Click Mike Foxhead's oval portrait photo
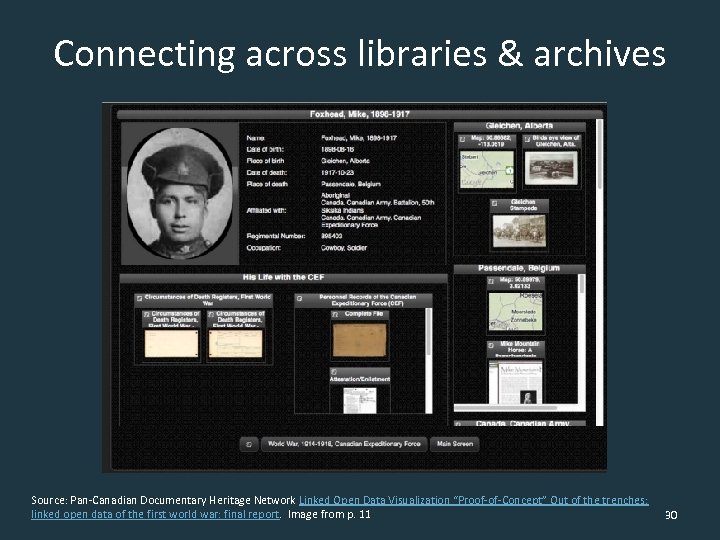 [180, 193]
